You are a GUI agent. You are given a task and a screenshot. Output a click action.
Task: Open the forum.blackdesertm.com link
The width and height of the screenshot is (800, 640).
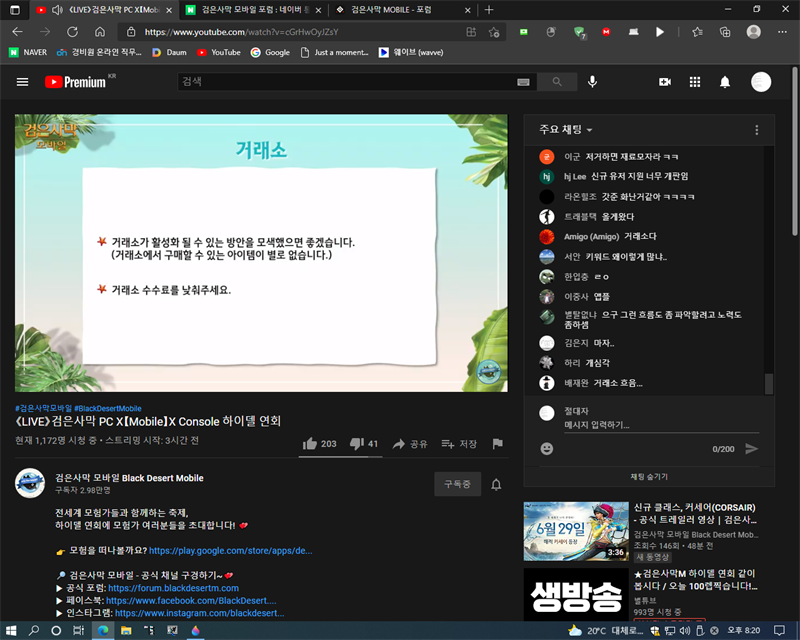click(x=173, y=588)
